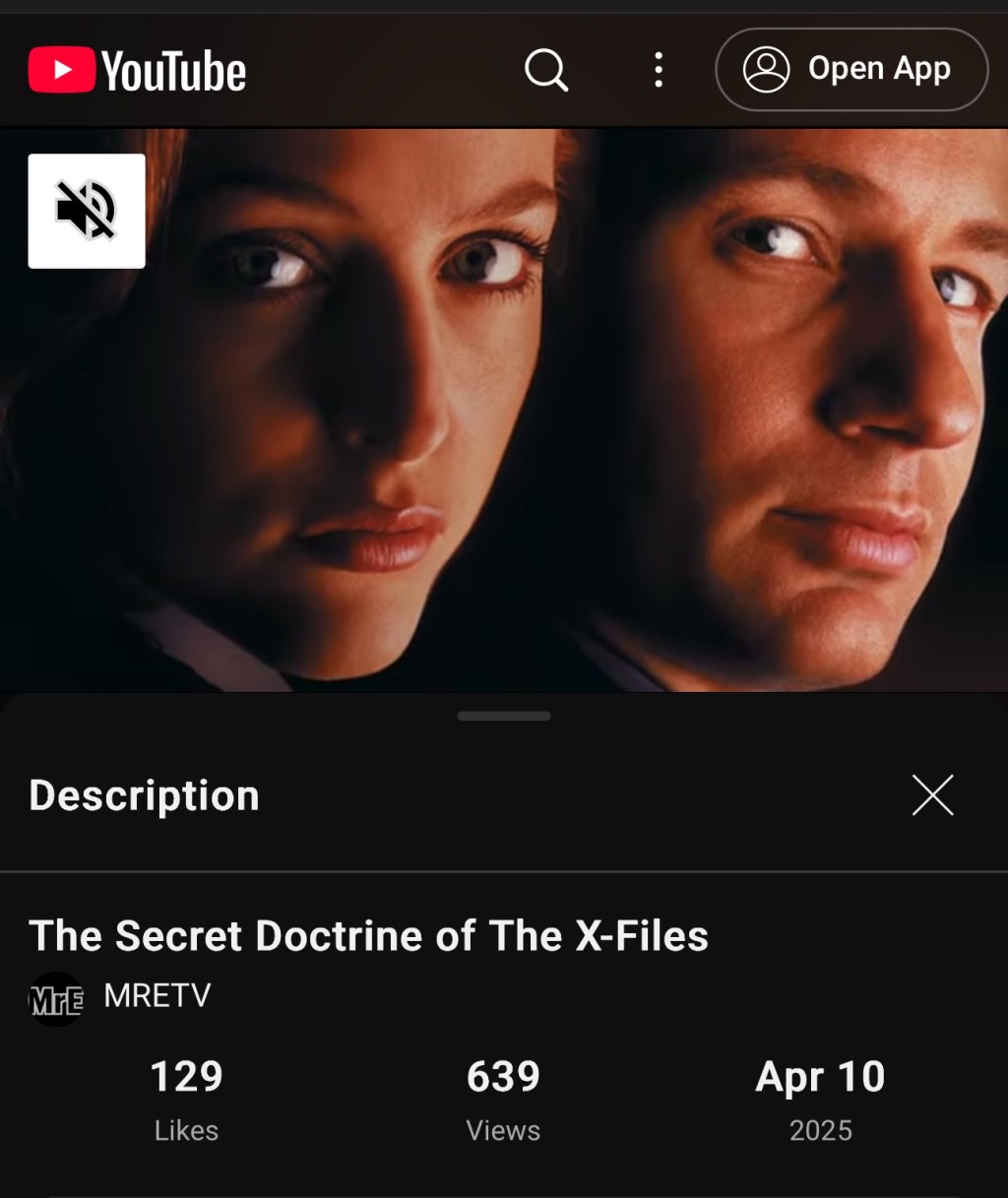Click the Description panel heading
The image size is (1008, 1198).
(x=145, y=795)
